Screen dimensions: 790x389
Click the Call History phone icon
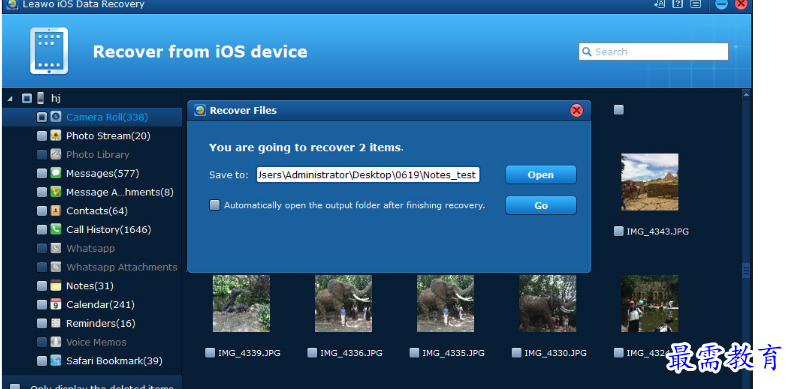pos(56,229)
